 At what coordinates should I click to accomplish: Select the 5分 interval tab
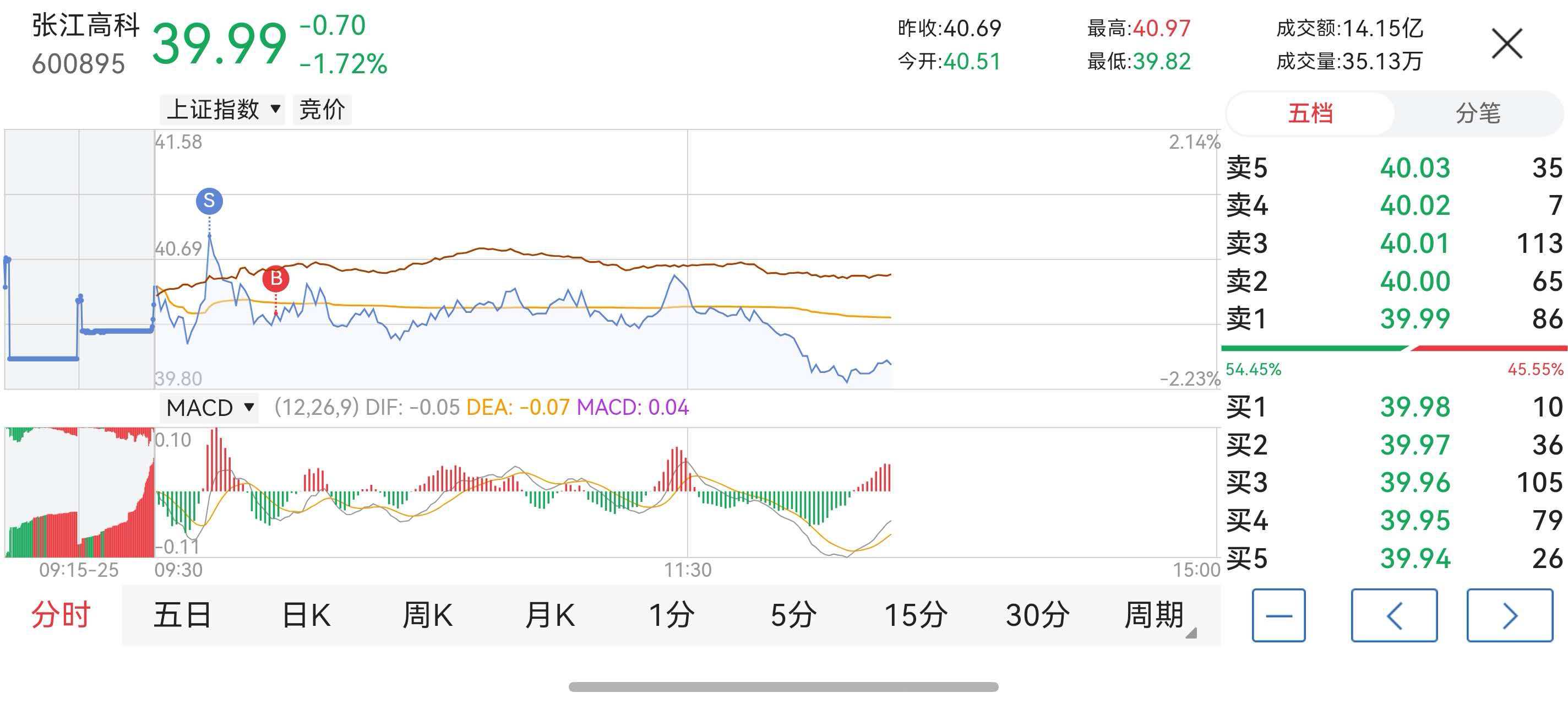click(x=793, y=615)
